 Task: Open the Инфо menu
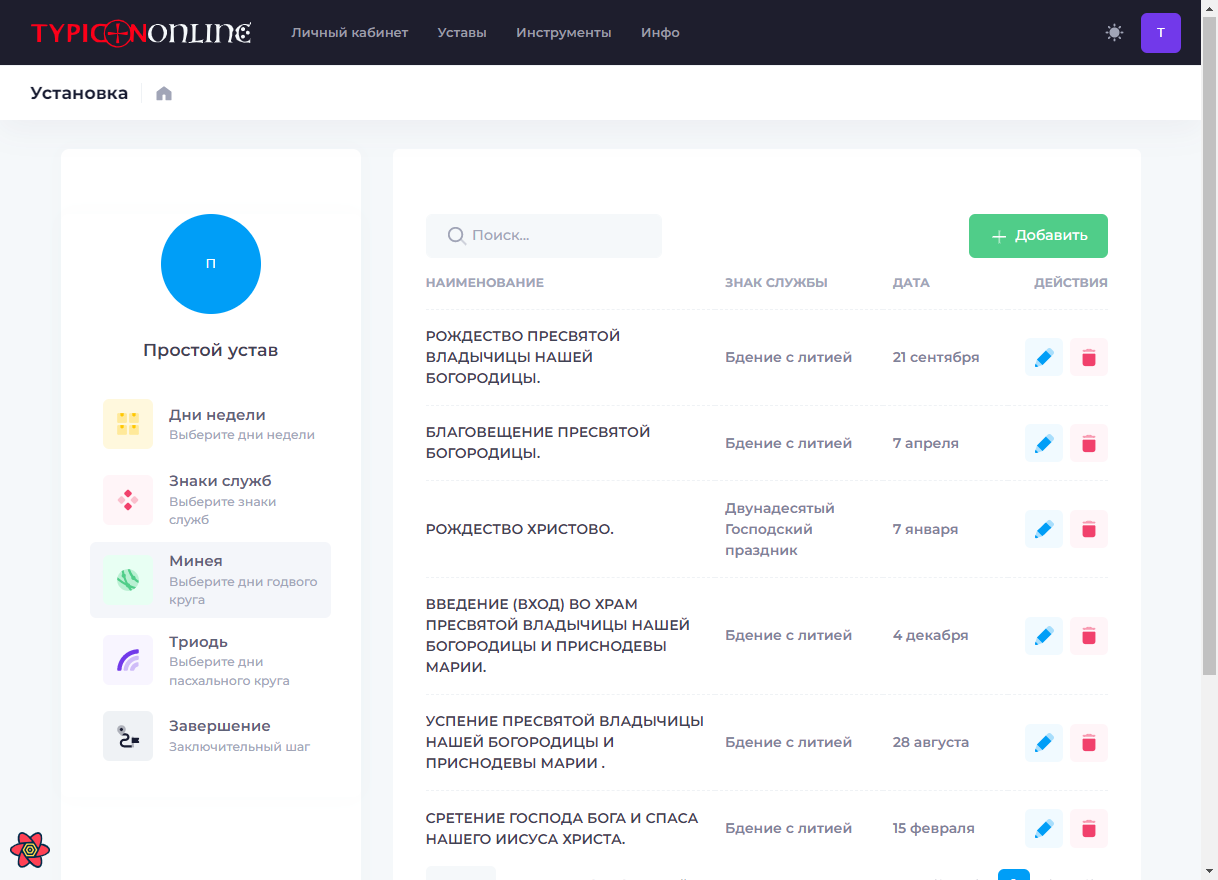pos(660,33)
